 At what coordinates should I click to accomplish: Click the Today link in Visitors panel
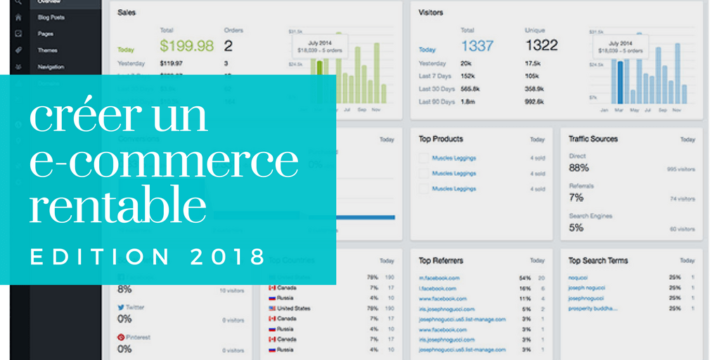tap(427, 50)
